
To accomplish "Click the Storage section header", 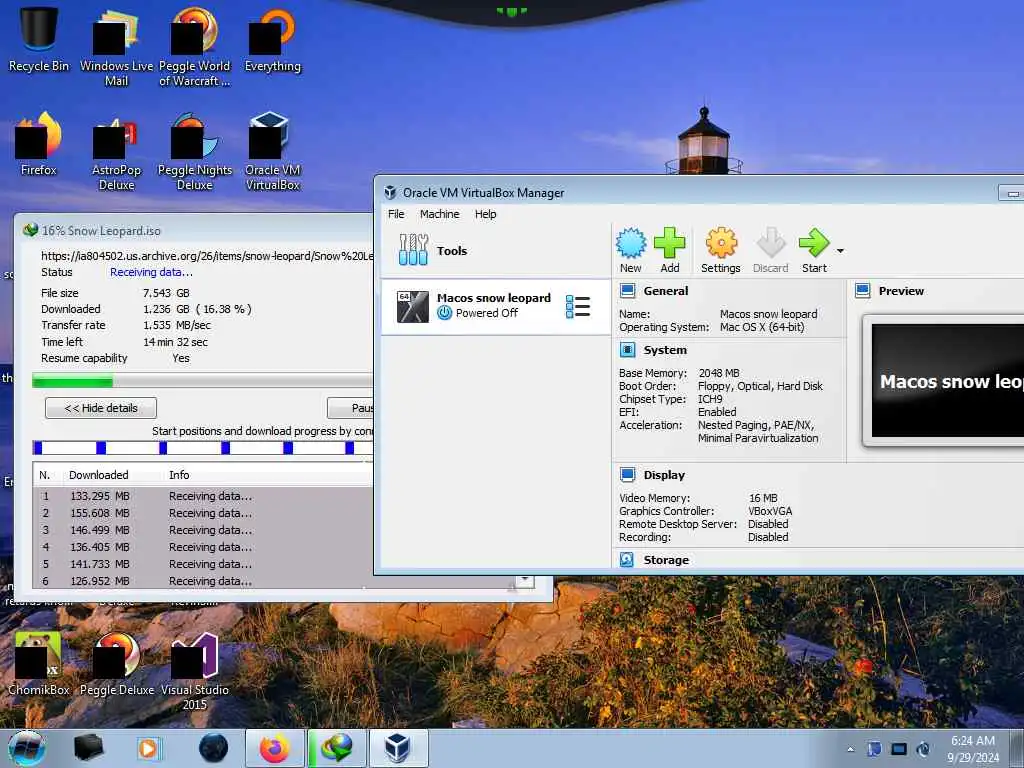I will (666, 560).
